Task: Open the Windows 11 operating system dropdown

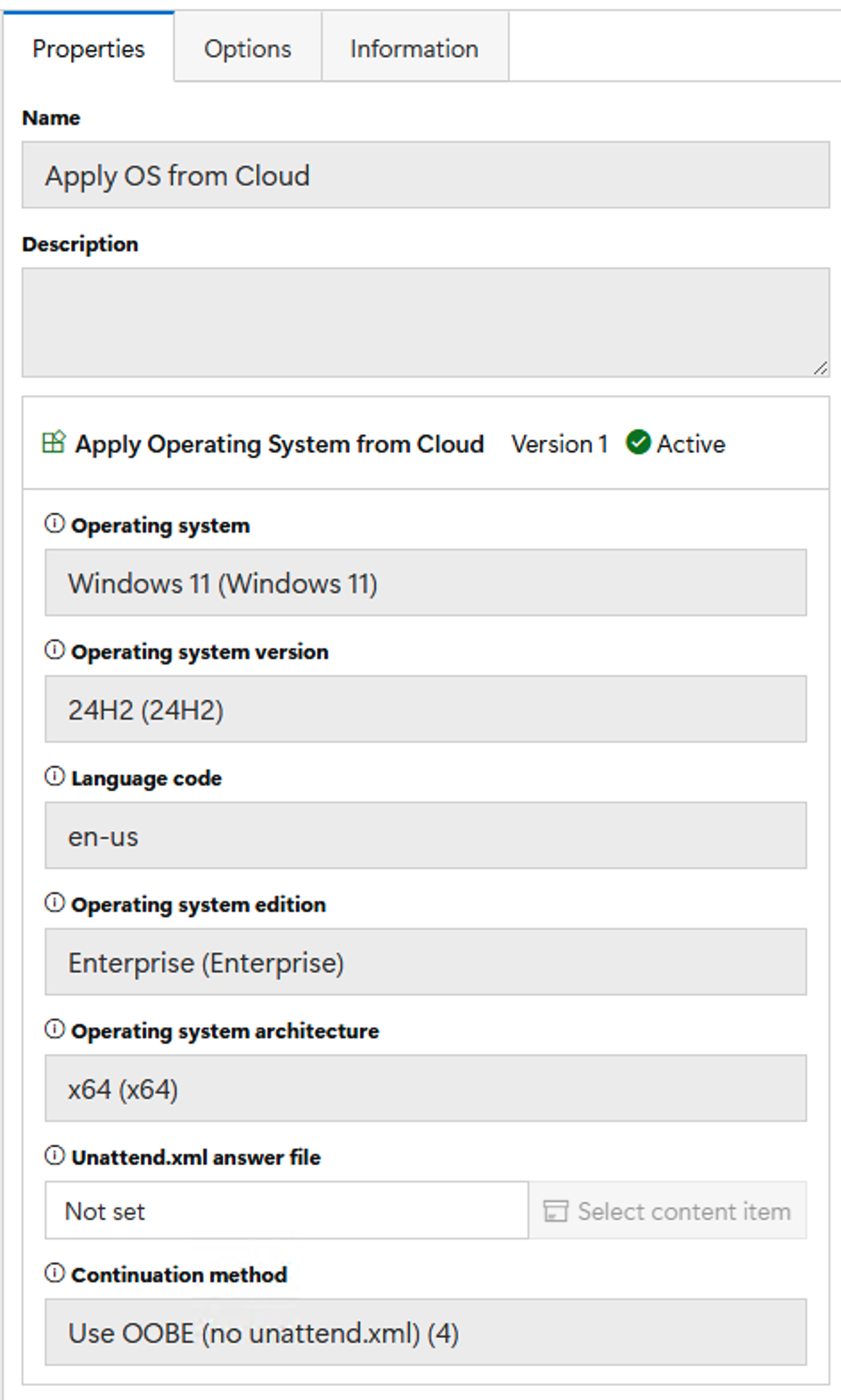Action: [x=426, y=583]
